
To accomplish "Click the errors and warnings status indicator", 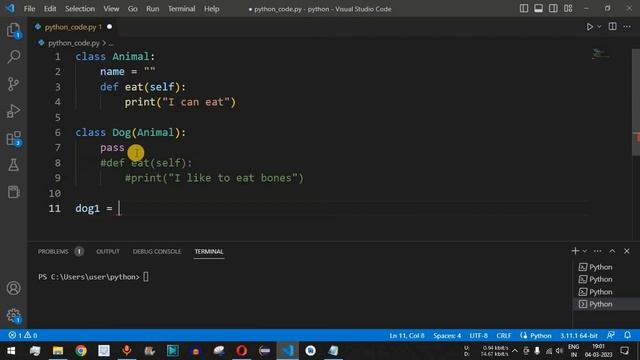I will (x=23, y=335).
